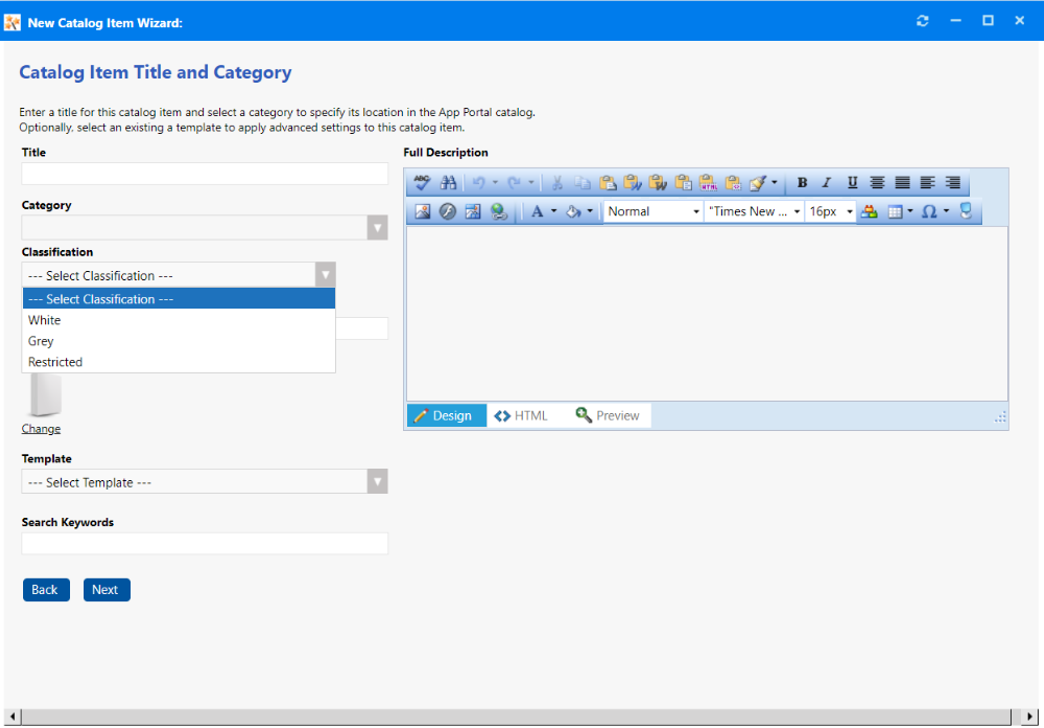Insert a hyperlink with link icon

498,212
